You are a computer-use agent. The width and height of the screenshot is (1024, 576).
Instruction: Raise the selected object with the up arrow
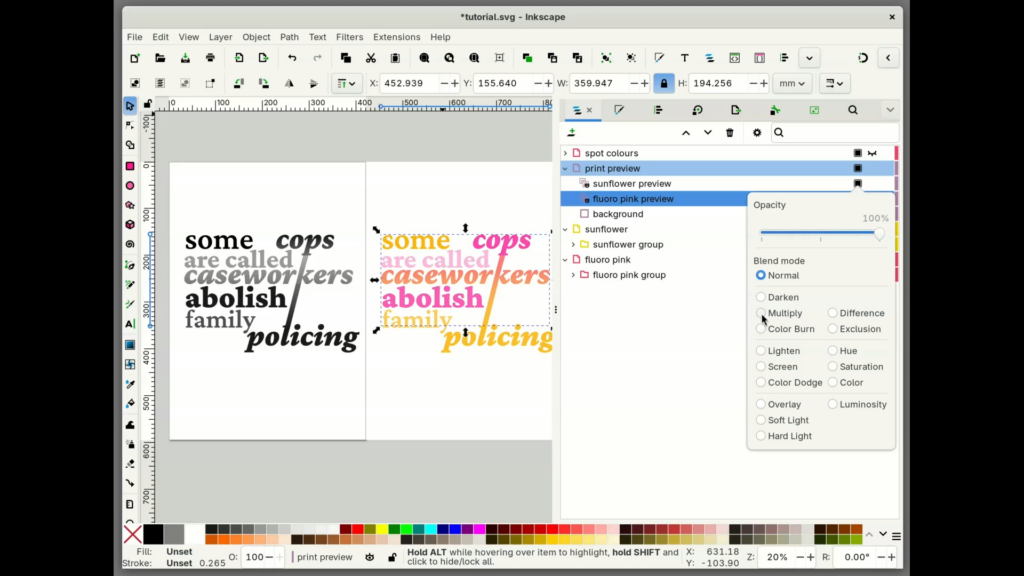tap(686, 132)
